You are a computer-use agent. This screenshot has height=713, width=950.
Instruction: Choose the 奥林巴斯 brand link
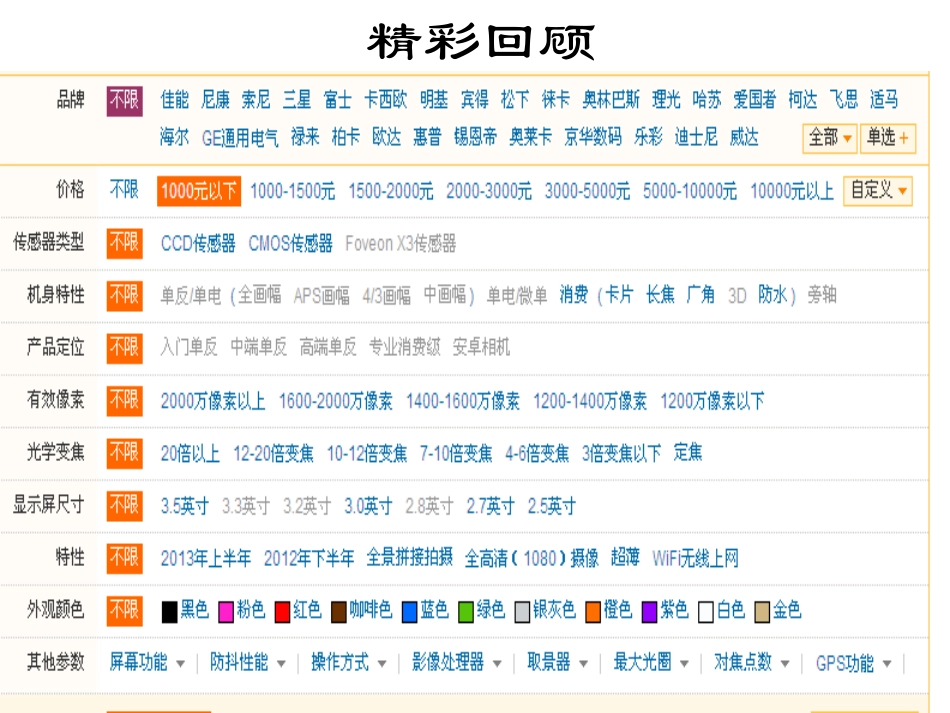(611, 99)
